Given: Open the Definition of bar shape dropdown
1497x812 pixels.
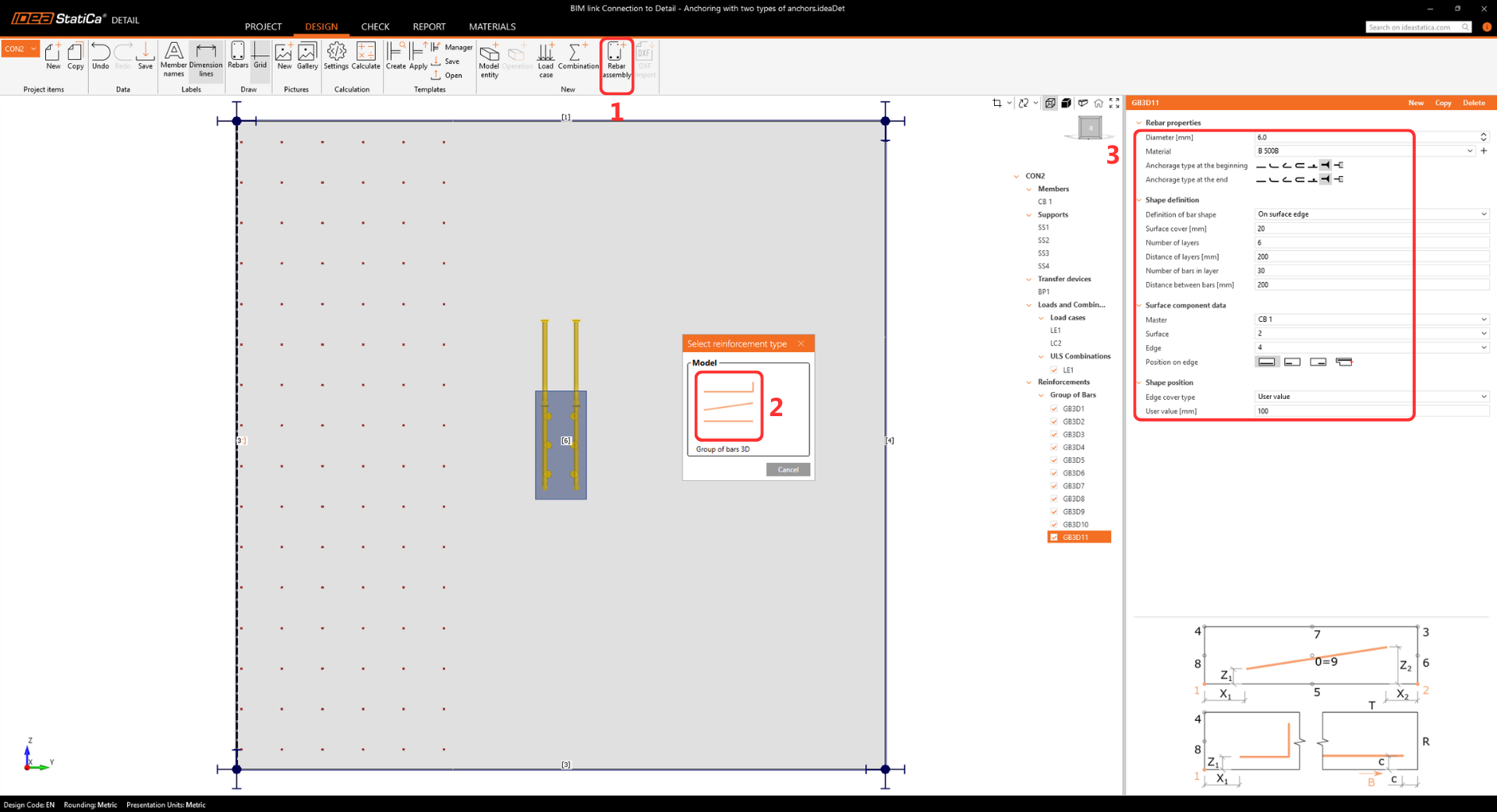Looking at the screenshot, I should point(1371,214).
